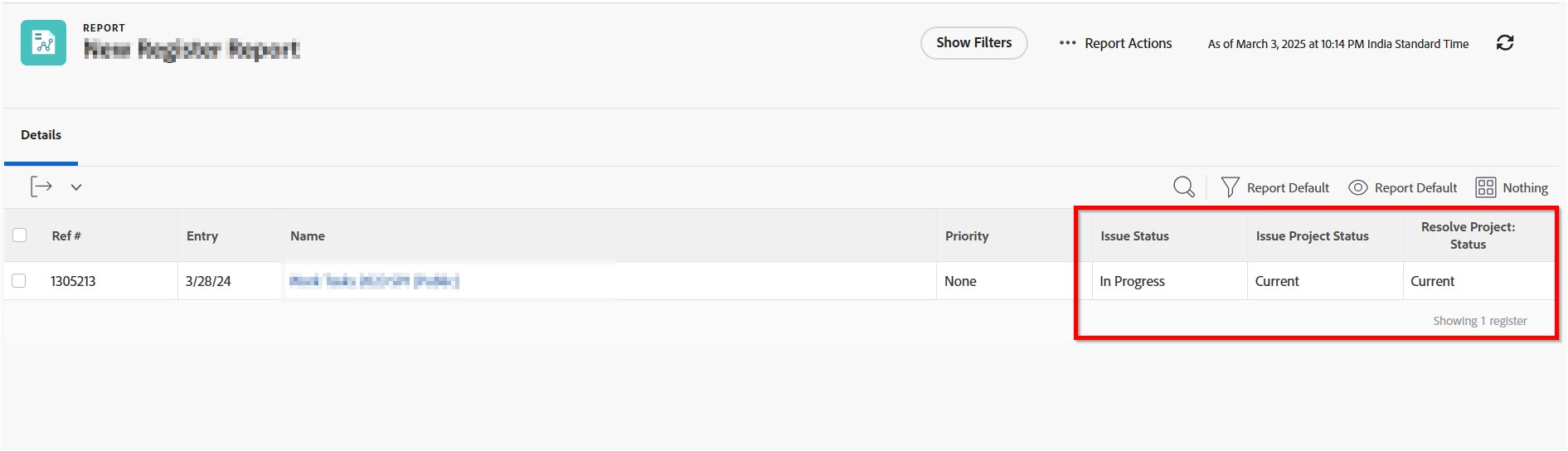Click the Entry column header

(202, 236)
